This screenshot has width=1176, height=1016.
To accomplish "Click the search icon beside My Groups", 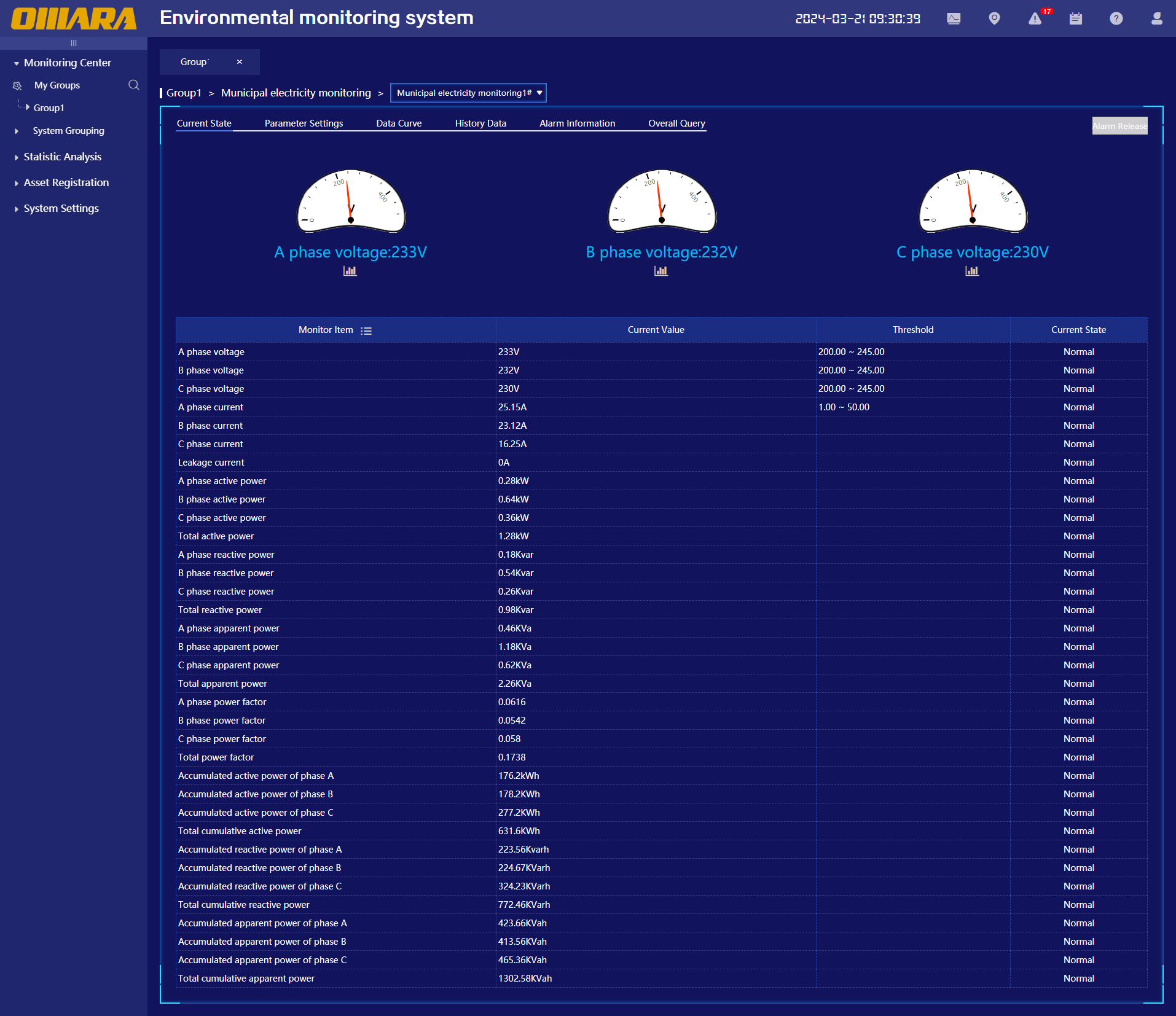I will pyautogui.click(x=133, y=85).
